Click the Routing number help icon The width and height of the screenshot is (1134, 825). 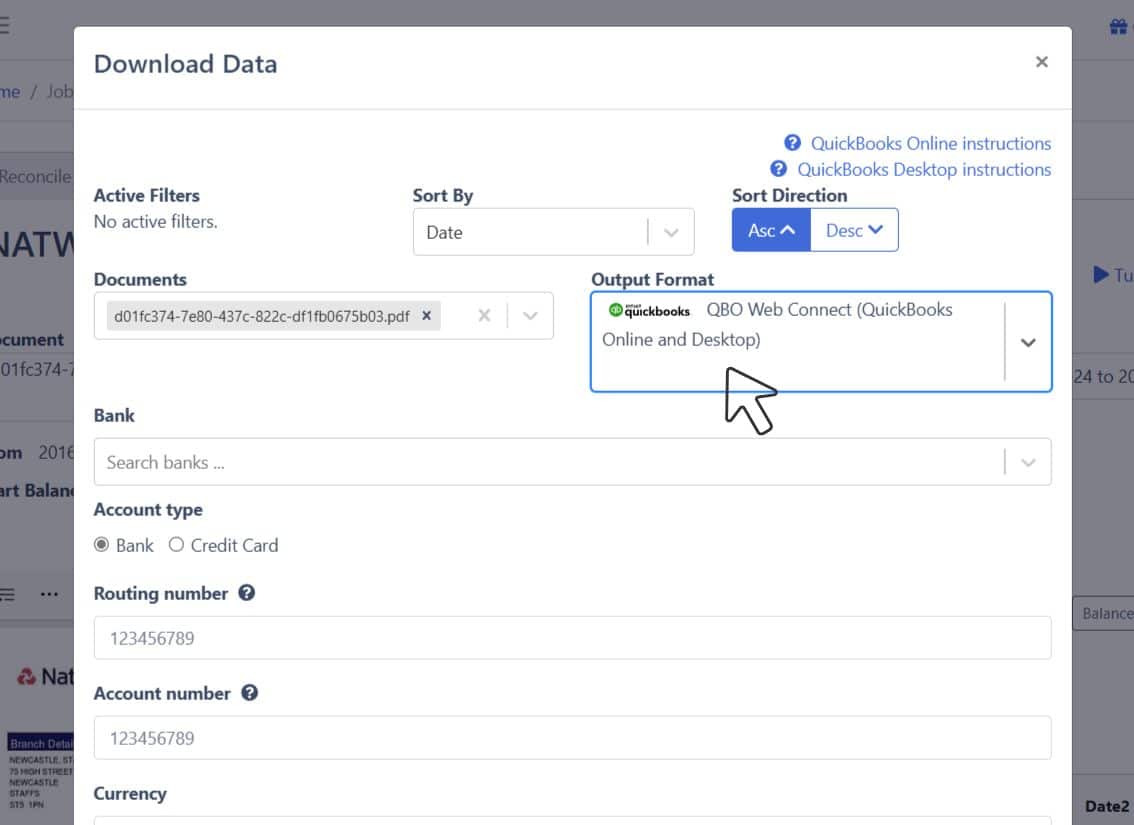tap(247, 593)
